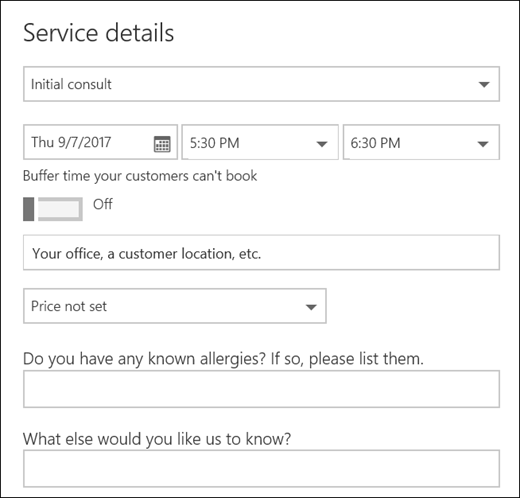Open the 6:30 PM end time dropdown
This screenshot has width=520, height=498.
click(421, 142)
